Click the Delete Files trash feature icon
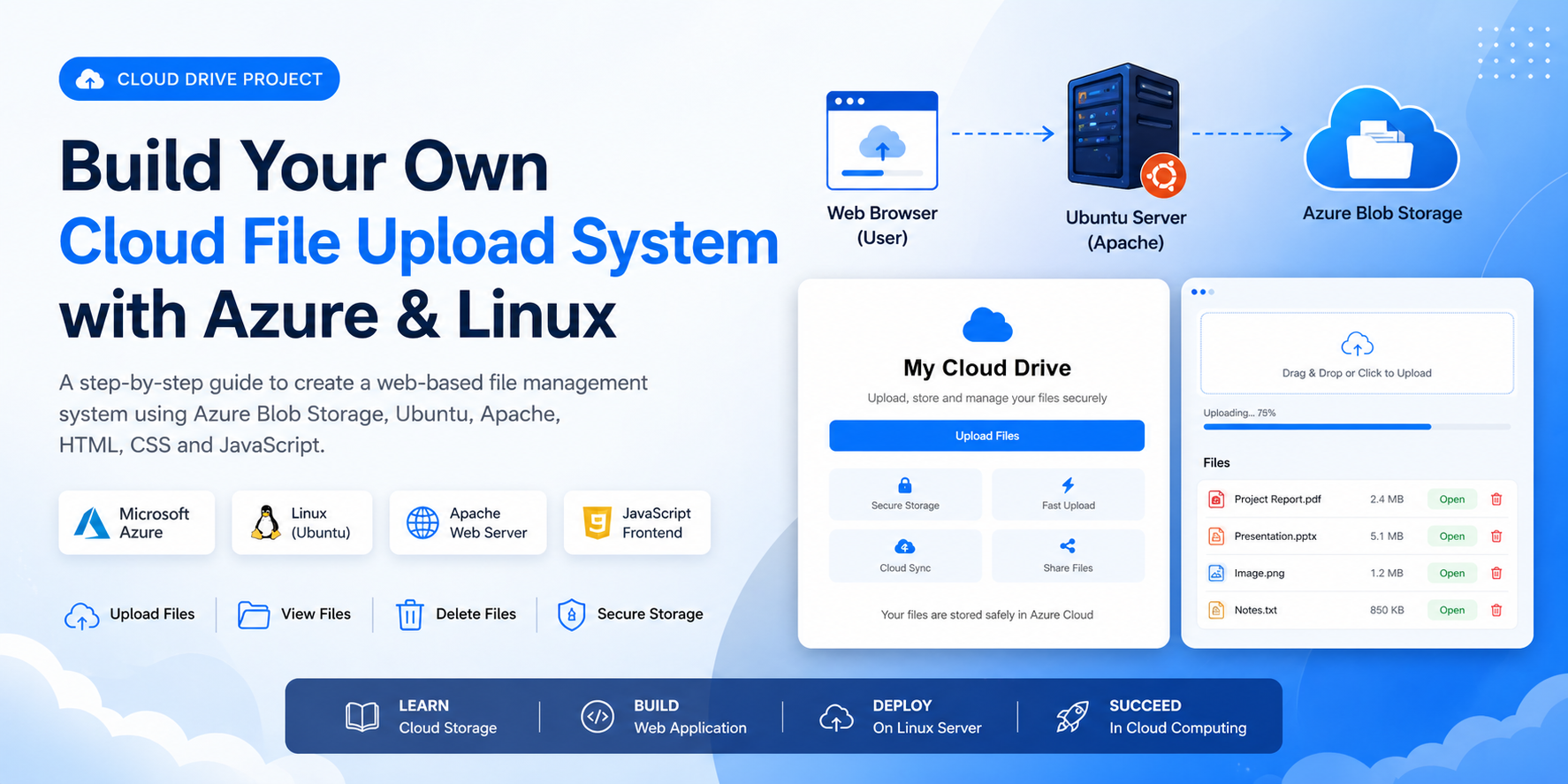 tap(410, 615)
